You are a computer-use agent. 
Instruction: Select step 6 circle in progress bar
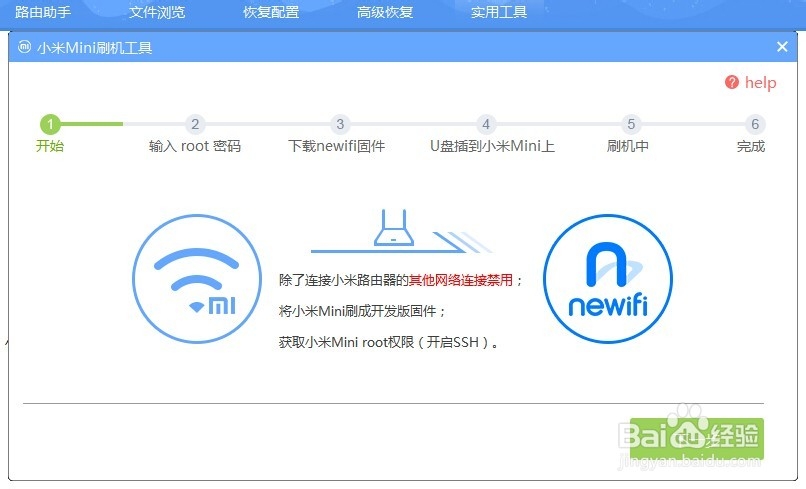[x=755, y=124]
